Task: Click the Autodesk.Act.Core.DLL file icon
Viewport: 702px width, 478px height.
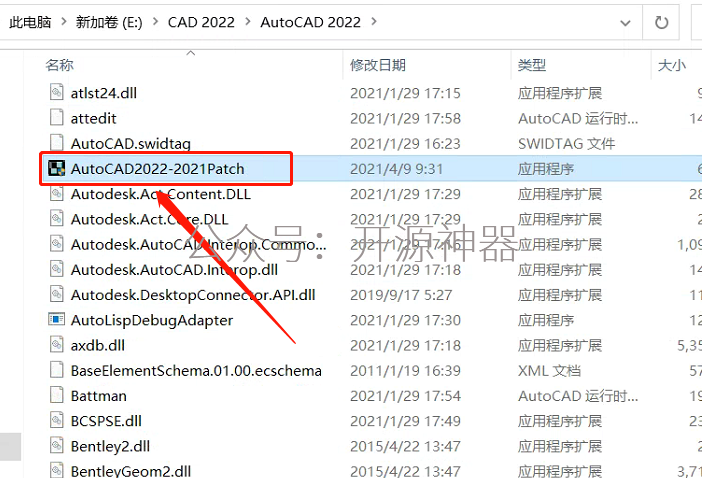Action: point(56,218)
